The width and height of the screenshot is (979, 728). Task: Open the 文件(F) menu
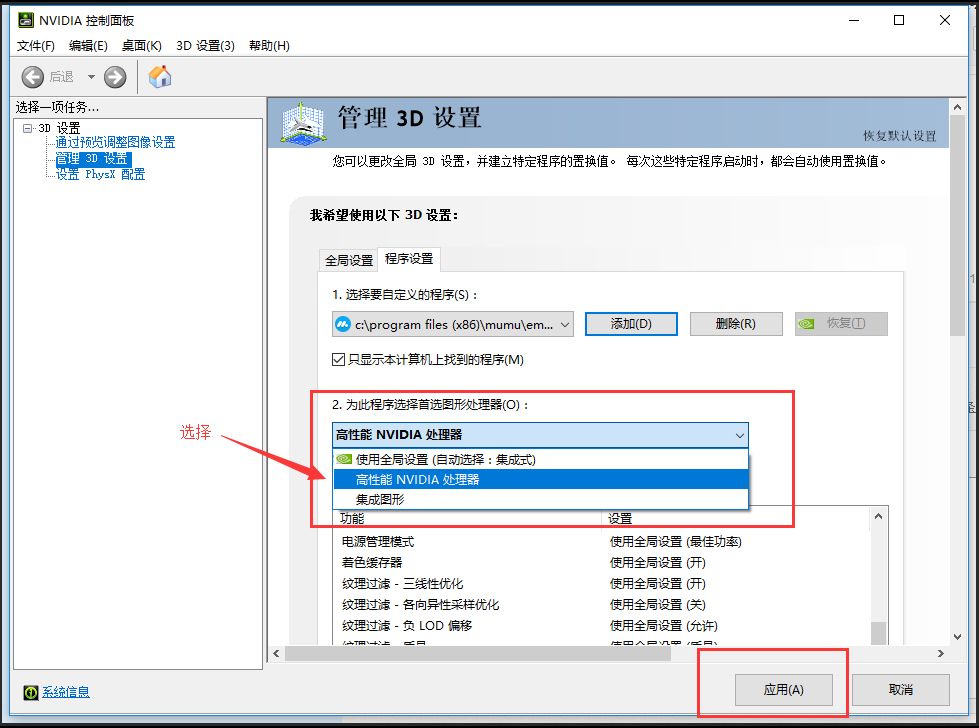(36, 46)
